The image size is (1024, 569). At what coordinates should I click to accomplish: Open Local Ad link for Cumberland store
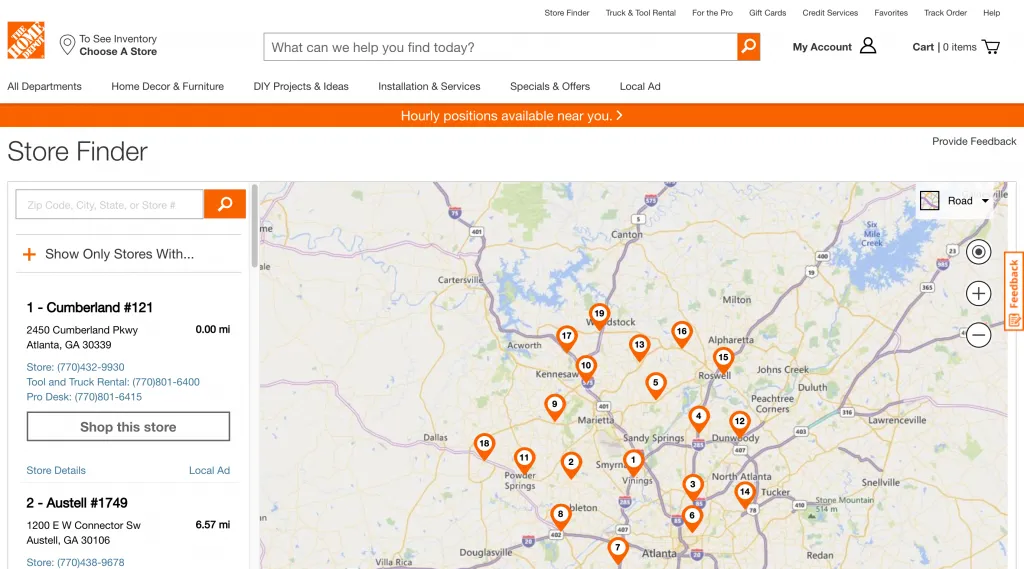(209, 470)
